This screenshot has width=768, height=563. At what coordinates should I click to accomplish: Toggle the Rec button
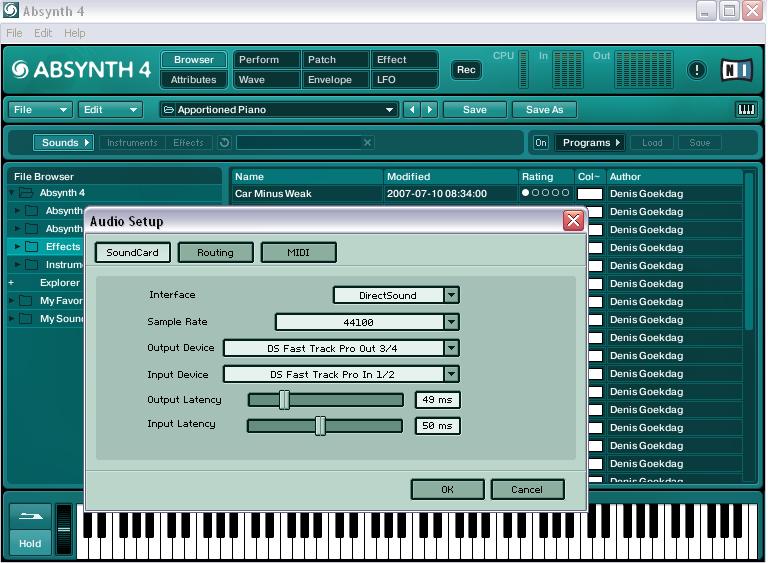point(466,70)
